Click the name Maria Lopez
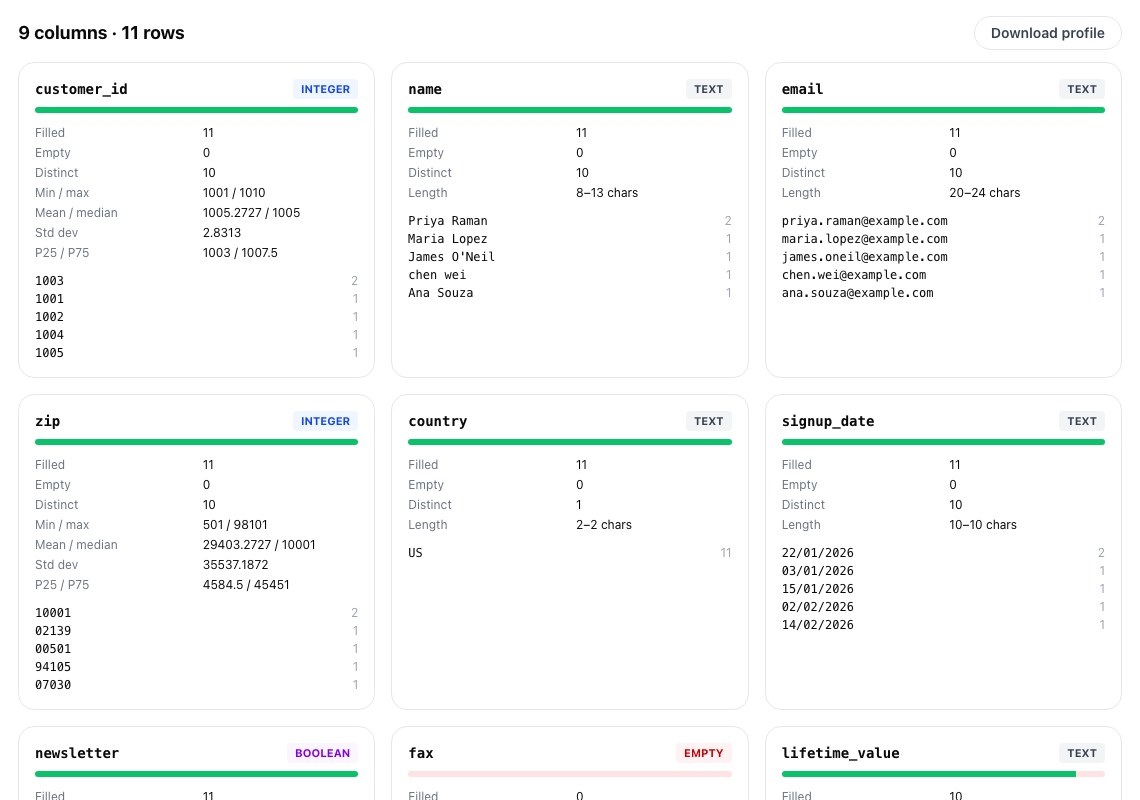The width and height of the screenshot is (1140, 800). point(448,239)
